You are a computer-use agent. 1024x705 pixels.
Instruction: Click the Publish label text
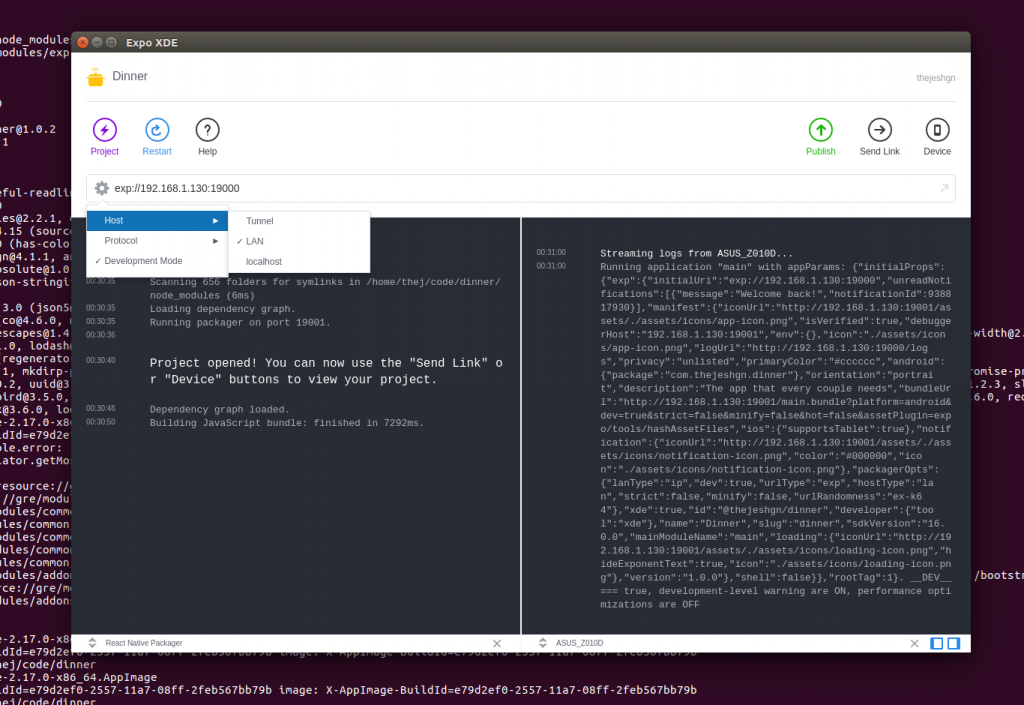click(x=820, y=151)
